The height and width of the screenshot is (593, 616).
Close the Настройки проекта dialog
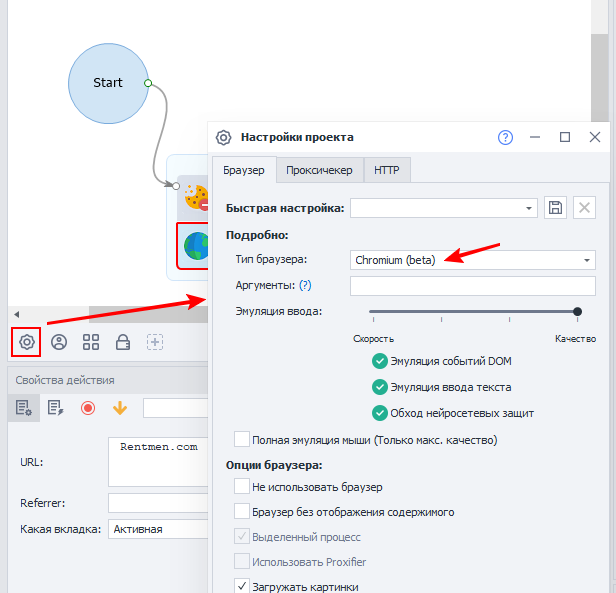click(595, 137)
